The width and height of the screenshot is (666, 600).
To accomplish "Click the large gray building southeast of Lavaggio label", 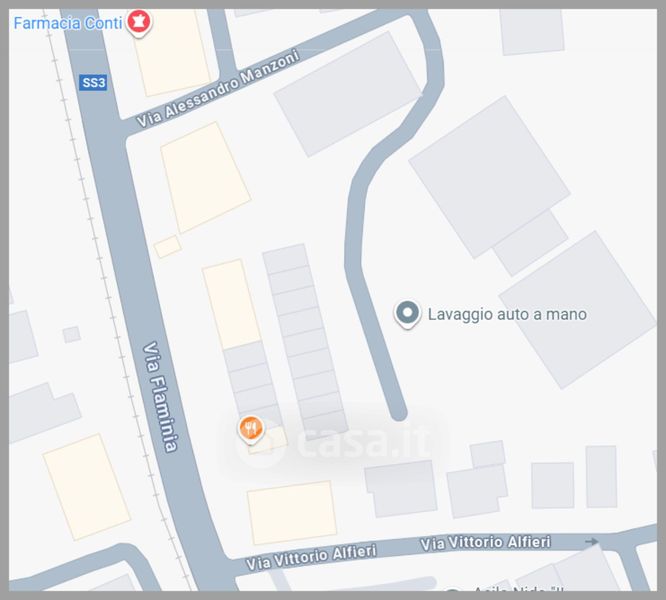I will coord(578,310).
